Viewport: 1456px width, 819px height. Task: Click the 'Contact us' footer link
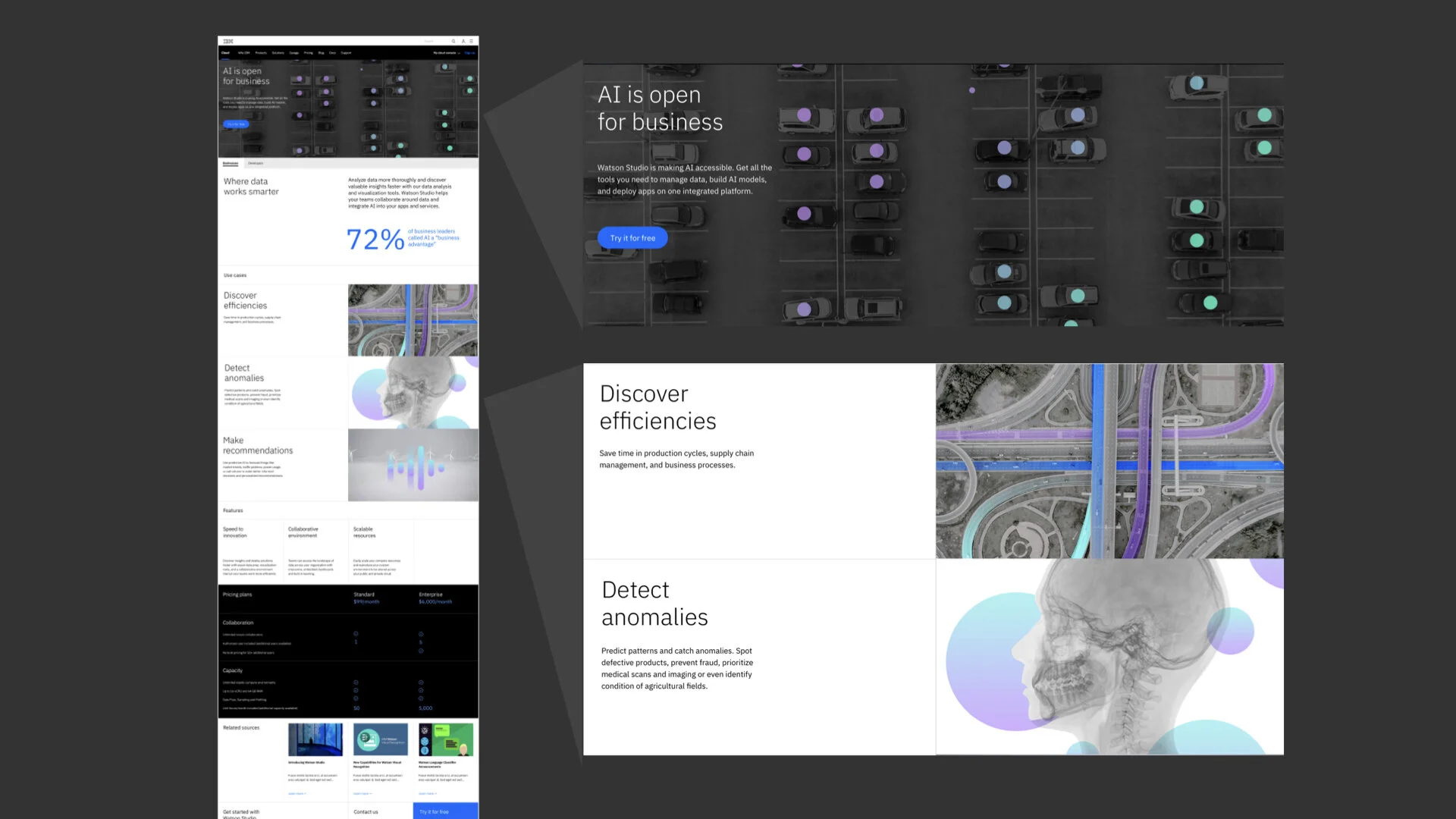click(x=366, y=811)
